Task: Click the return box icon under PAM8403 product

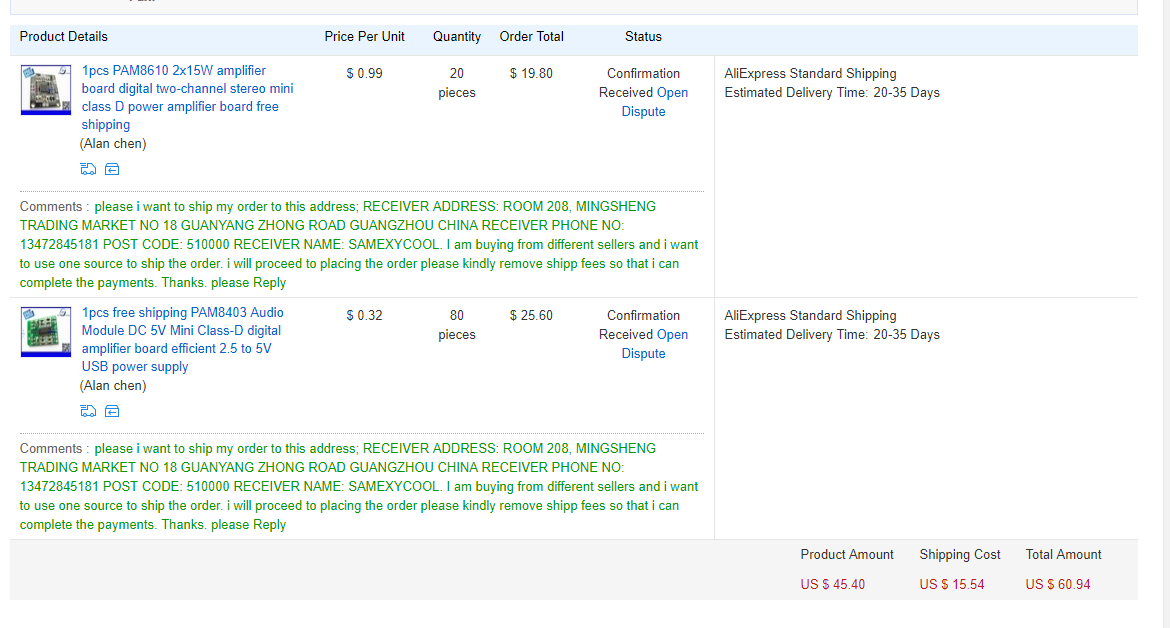Action: [112, 411]
